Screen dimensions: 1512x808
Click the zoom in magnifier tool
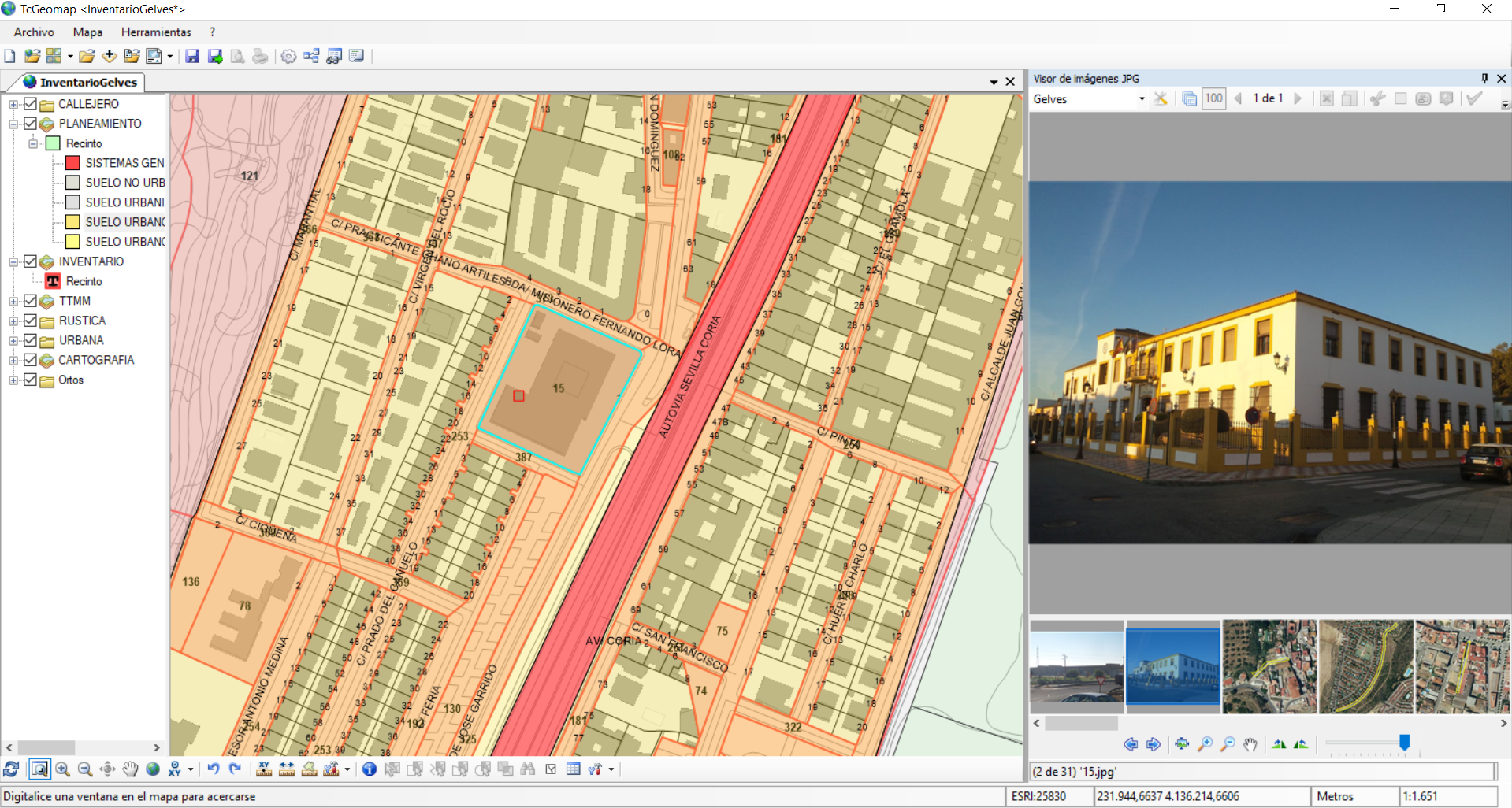pyautogui.click(x=62, y=769)
